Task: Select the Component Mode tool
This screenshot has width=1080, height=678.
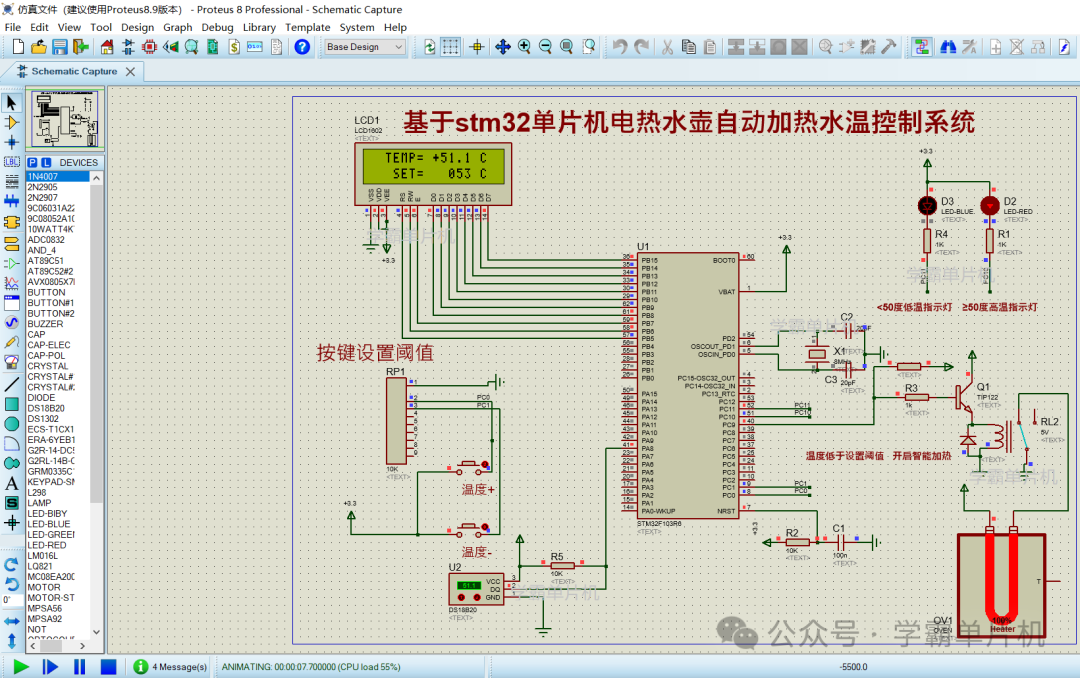Action: point(12,123)
